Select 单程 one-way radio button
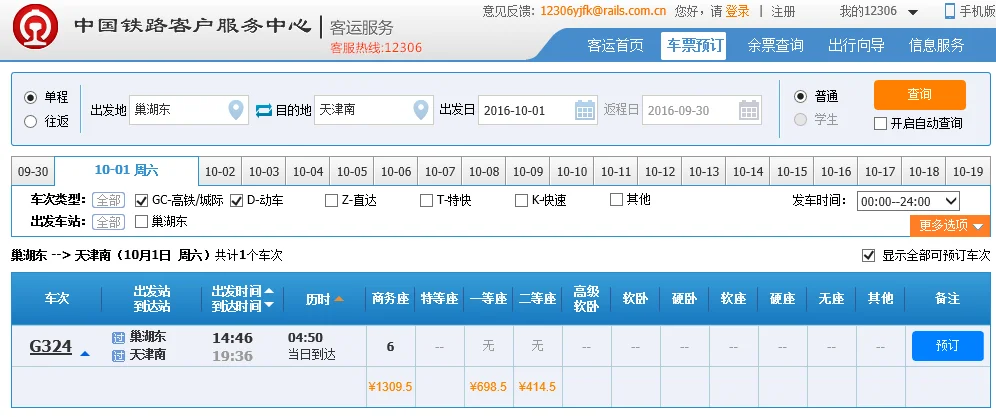Screen dimensions: 996x417 tap(30, 98)
